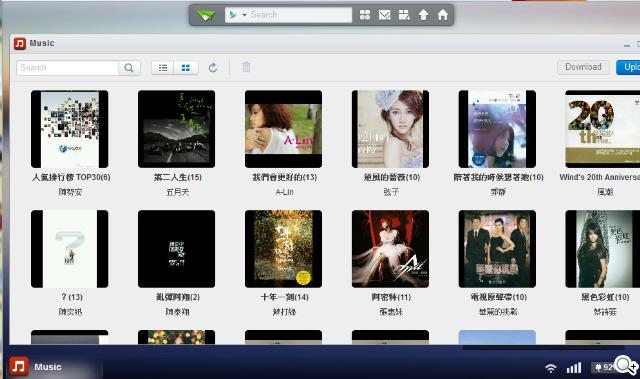Open the album cover ending in (15)
This screenshot has height=379, width=640.
[x=177, y=129]
